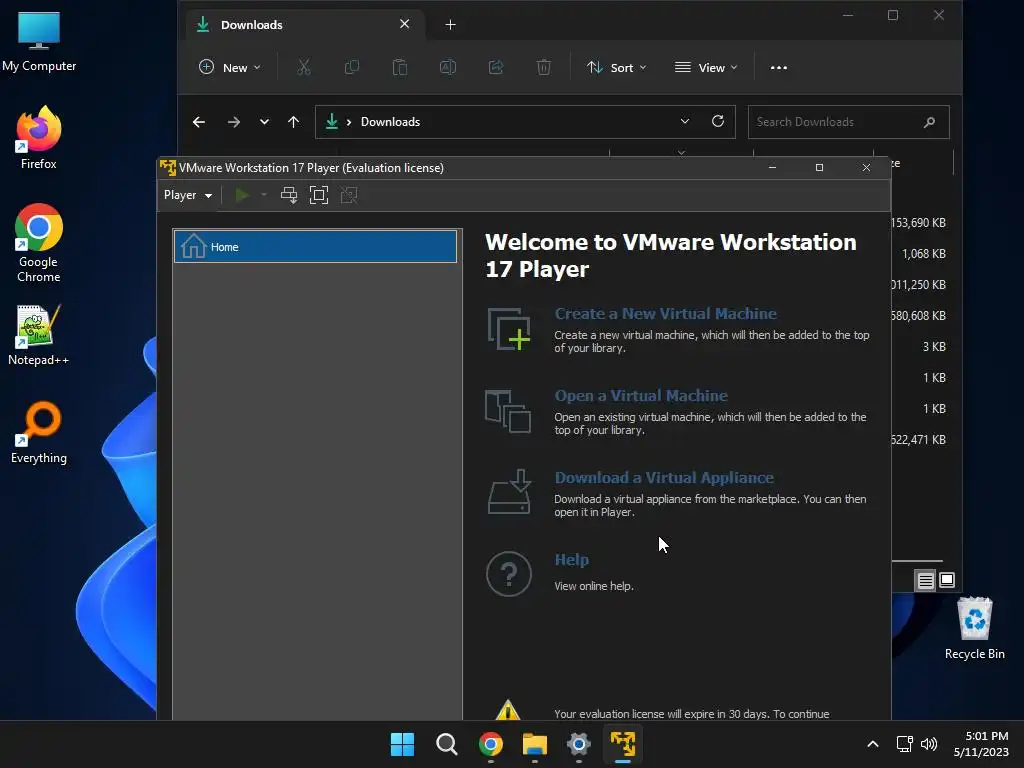Click the 153,690 KB size cell
This screenshot has width=1024, height=768.
[x=918, y=223]
